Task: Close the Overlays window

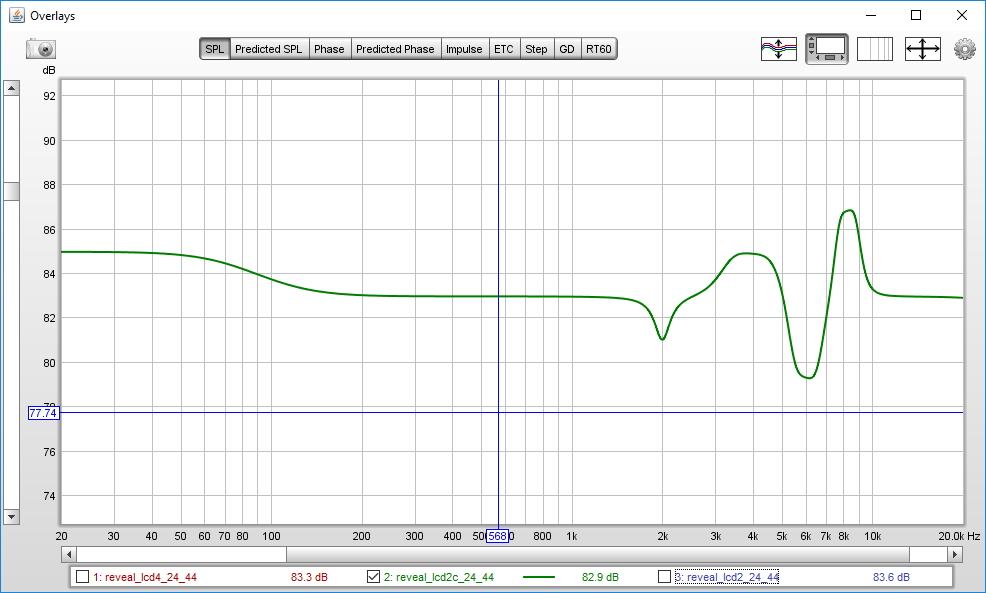Action: [961, 15]
